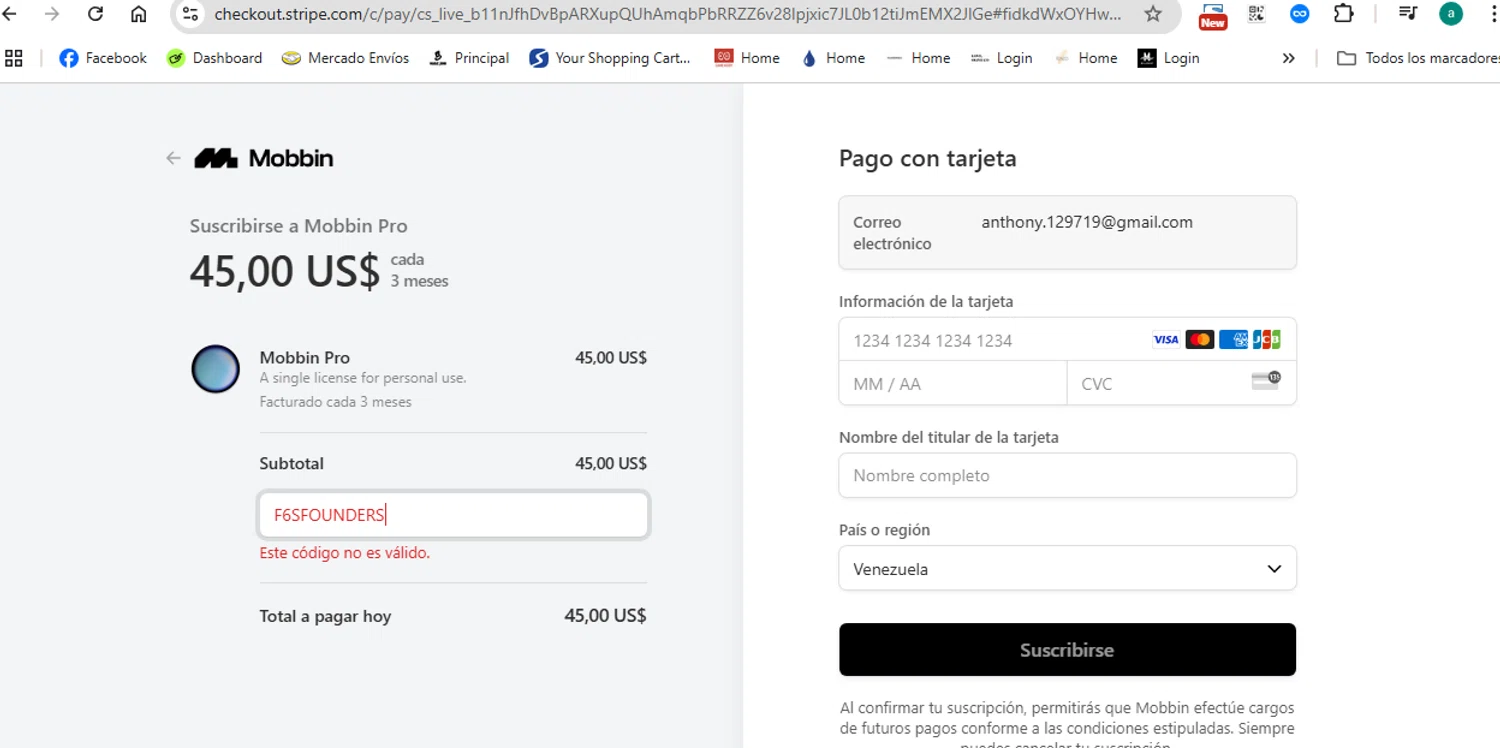The width and height of the screenshot is (1500, 748).
Task: Open the extension with red New badge
Action: pos(1213,15)
